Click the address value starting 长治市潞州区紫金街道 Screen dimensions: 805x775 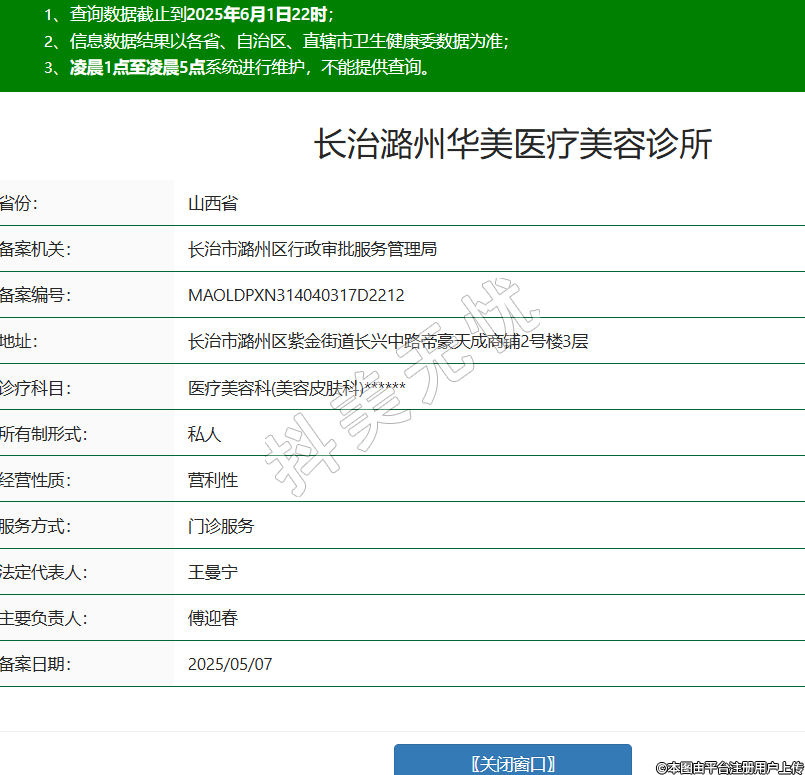coord(388,341)
